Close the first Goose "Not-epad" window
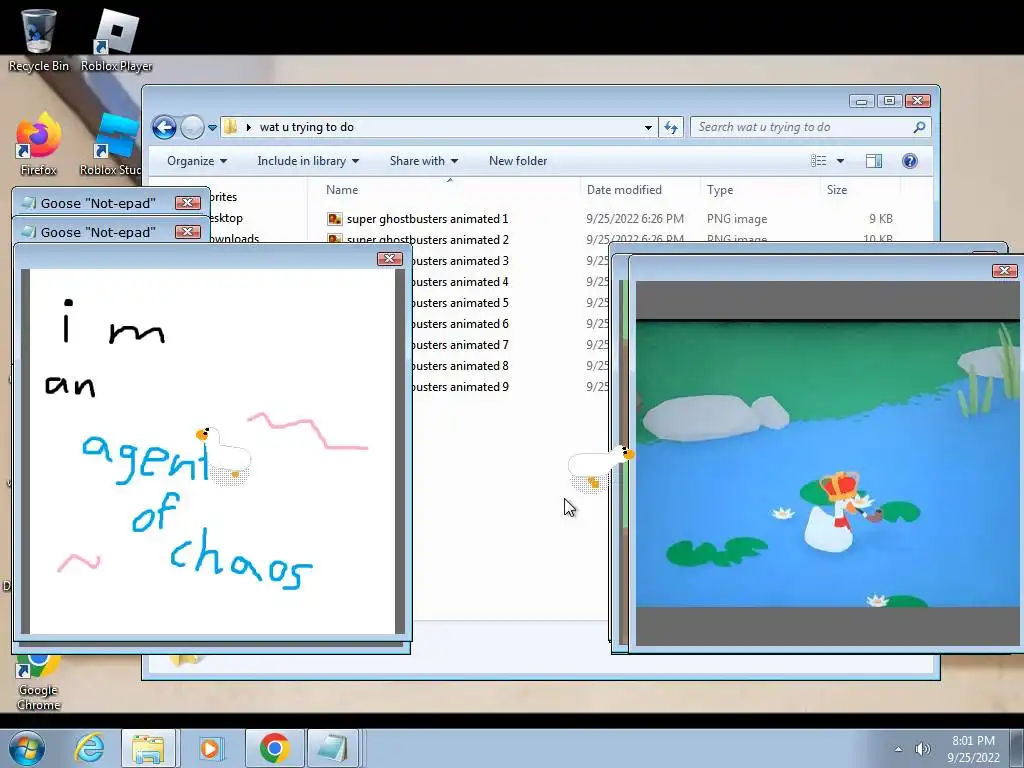Viewport: 1024px width, 768px height. [187, 203]
